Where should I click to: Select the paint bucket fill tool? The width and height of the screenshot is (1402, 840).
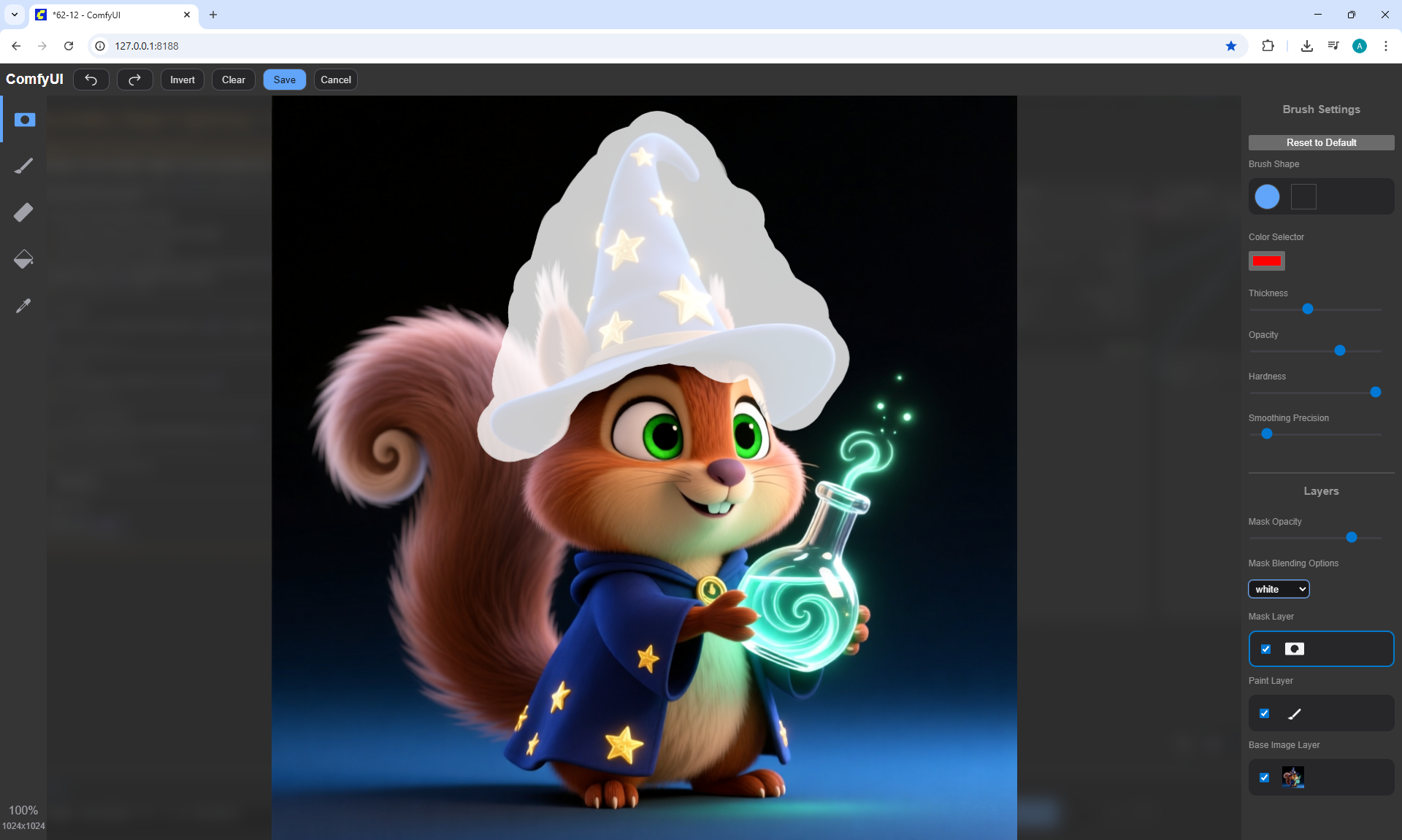coord(24,259)
